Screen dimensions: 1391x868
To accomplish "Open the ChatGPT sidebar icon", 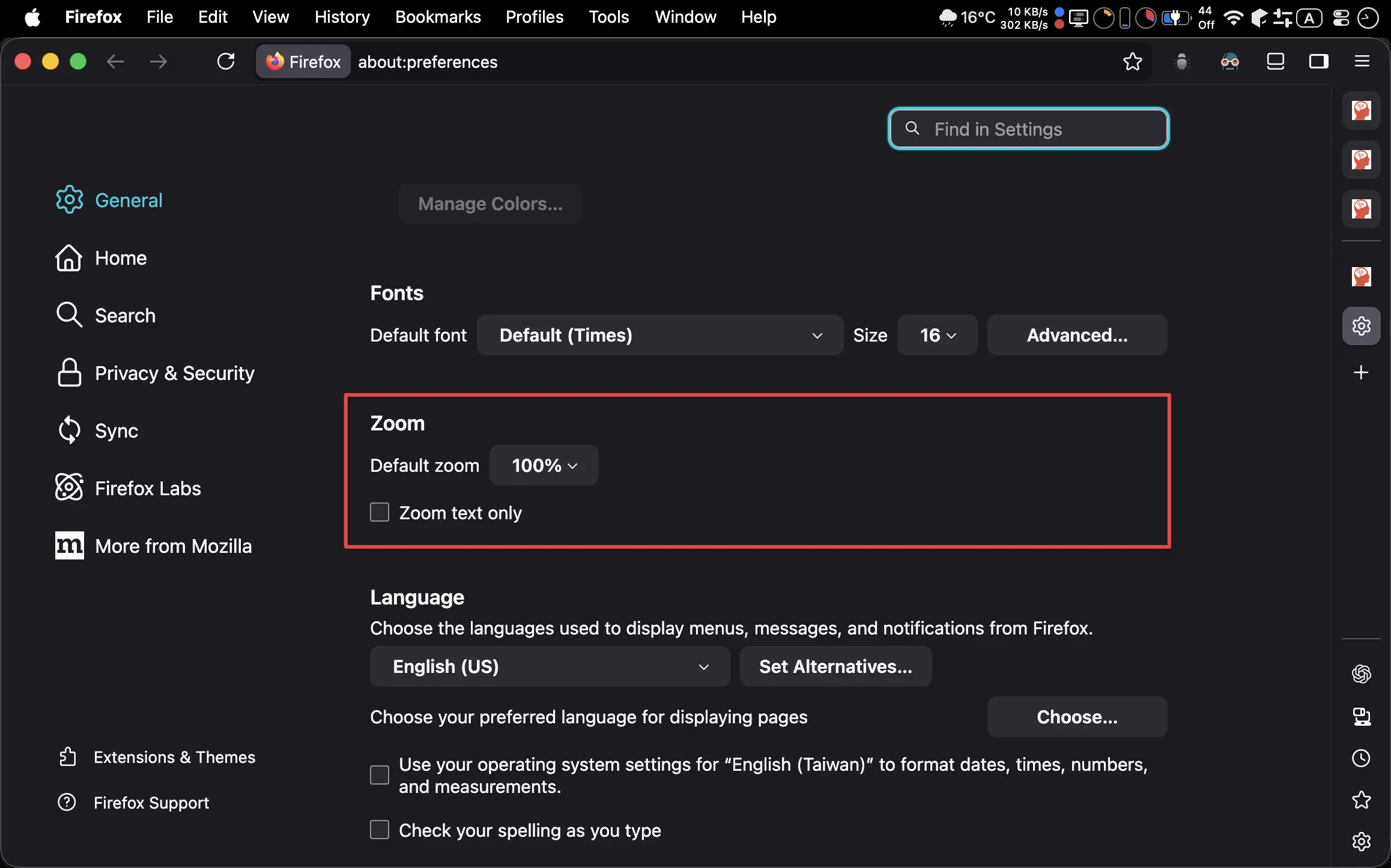I will pyautogui.click(x=1361, y=674).
